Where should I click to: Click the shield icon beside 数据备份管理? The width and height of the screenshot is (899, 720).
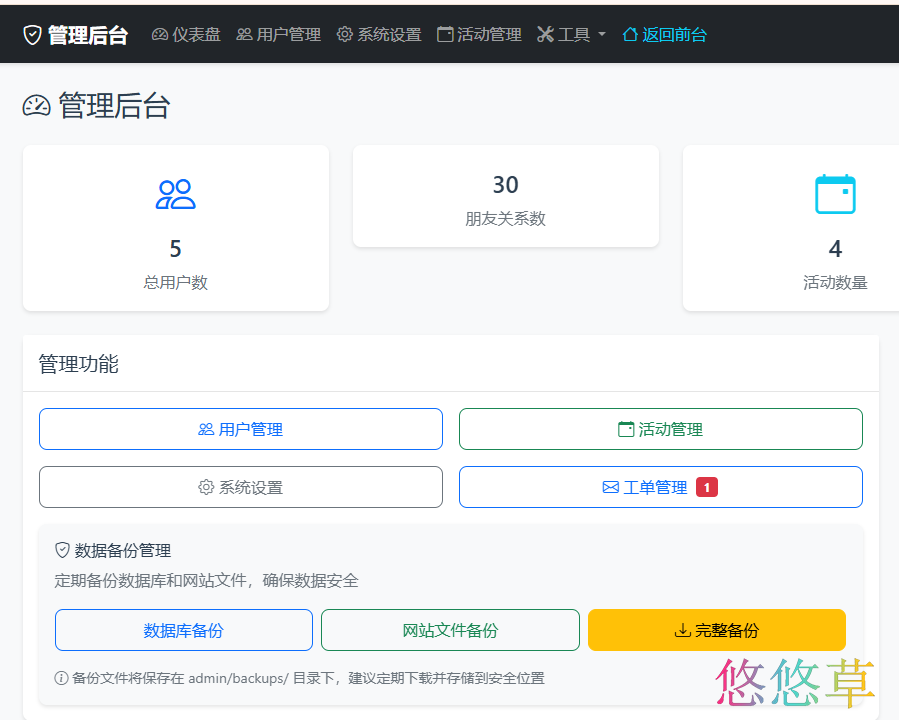coord(62,550)
